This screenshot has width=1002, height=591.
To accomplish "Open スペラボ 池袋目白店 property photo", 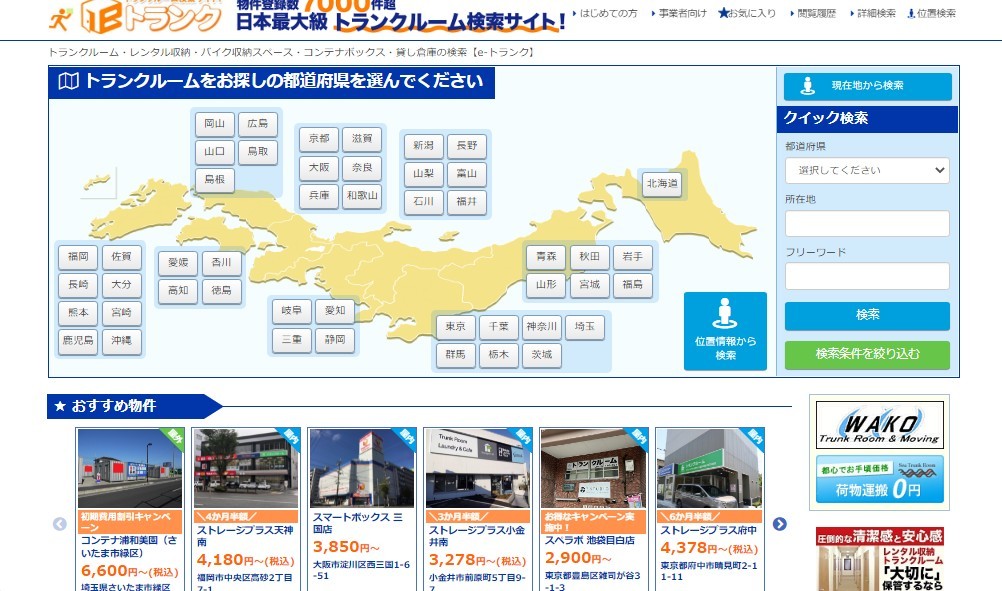I will coord(594,468).
